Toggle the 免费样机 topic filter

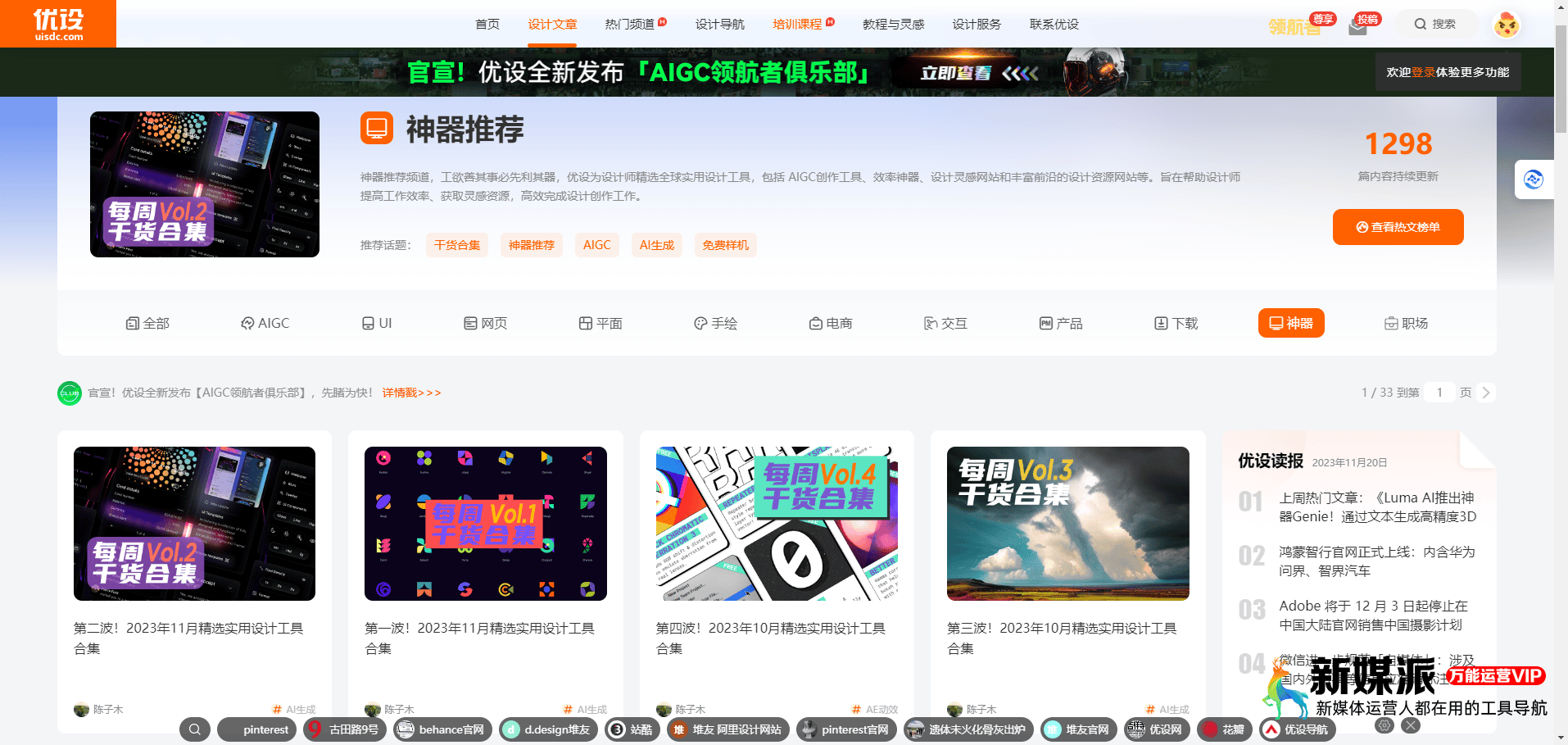[x=725, y=244]
